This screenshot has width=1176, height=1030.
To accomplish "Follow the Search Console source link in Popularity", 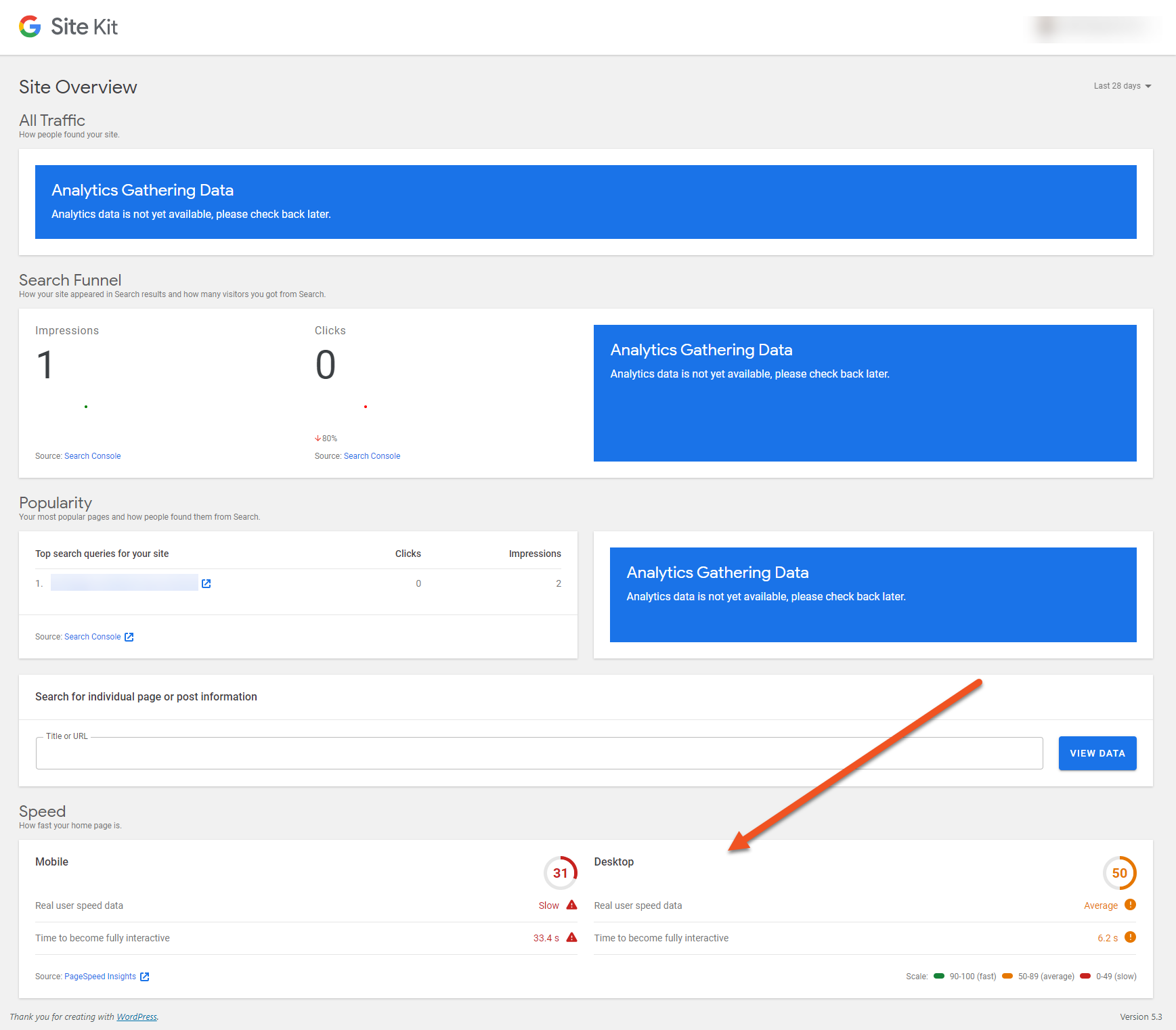I will (x=92, y=637).
